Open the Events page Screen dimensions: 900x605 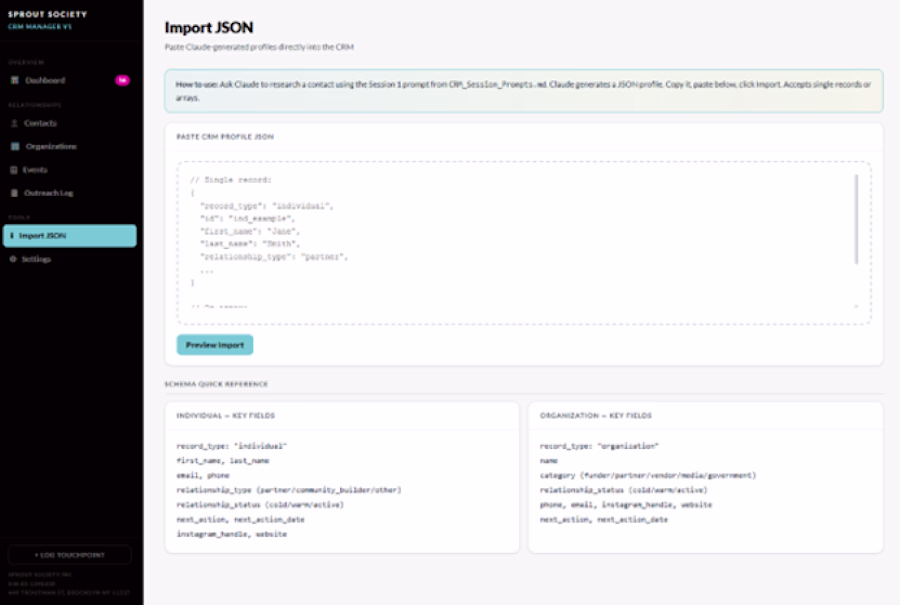(69, 170)
